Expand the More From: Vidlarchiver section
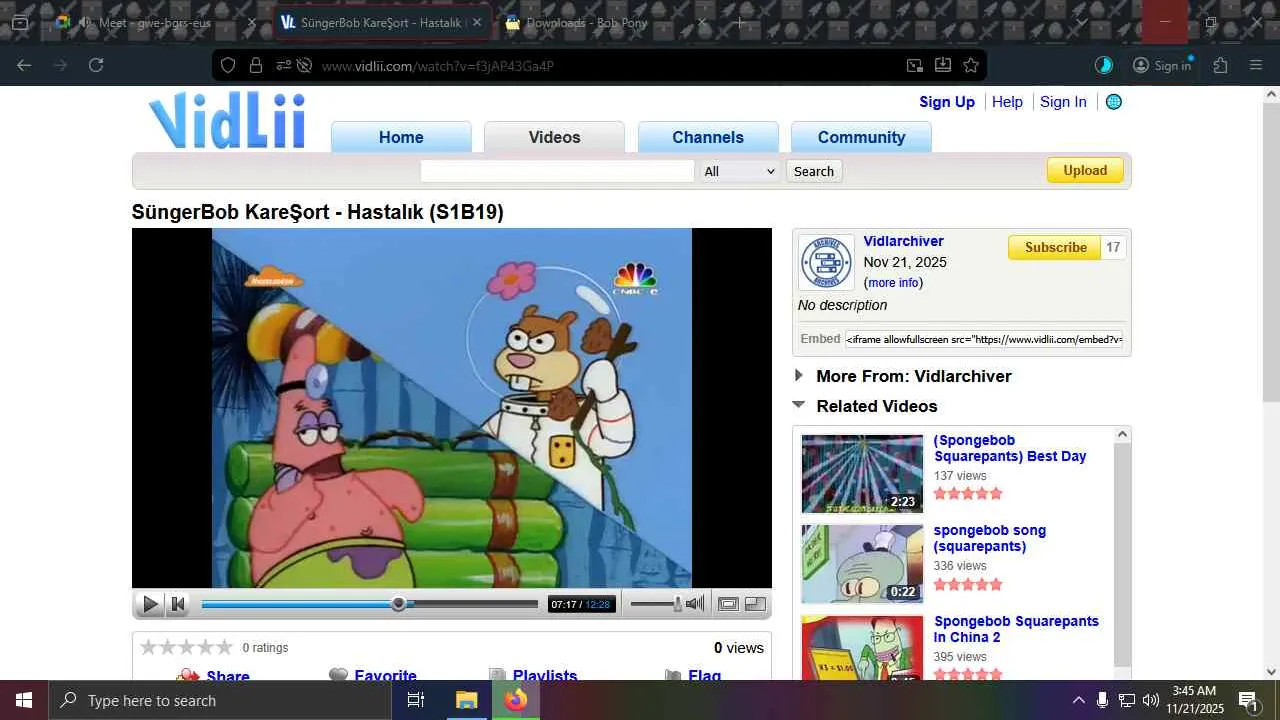 (799, 376)
